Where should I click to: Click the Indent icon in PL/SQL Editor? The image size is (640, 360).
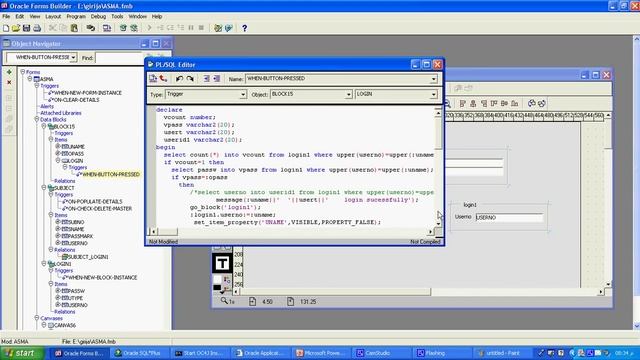[x=207, y=78]
